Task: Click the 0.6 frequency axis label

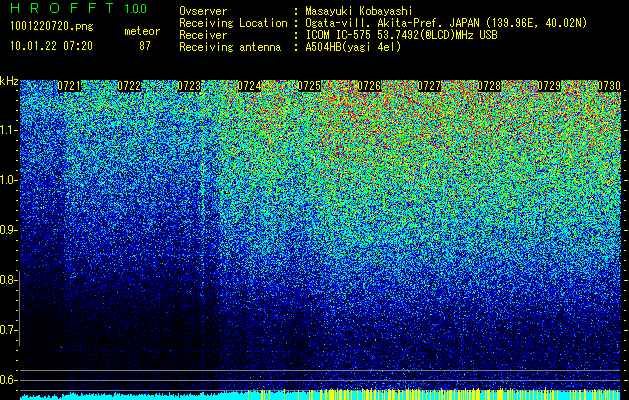Action: [x=8, y=380]
